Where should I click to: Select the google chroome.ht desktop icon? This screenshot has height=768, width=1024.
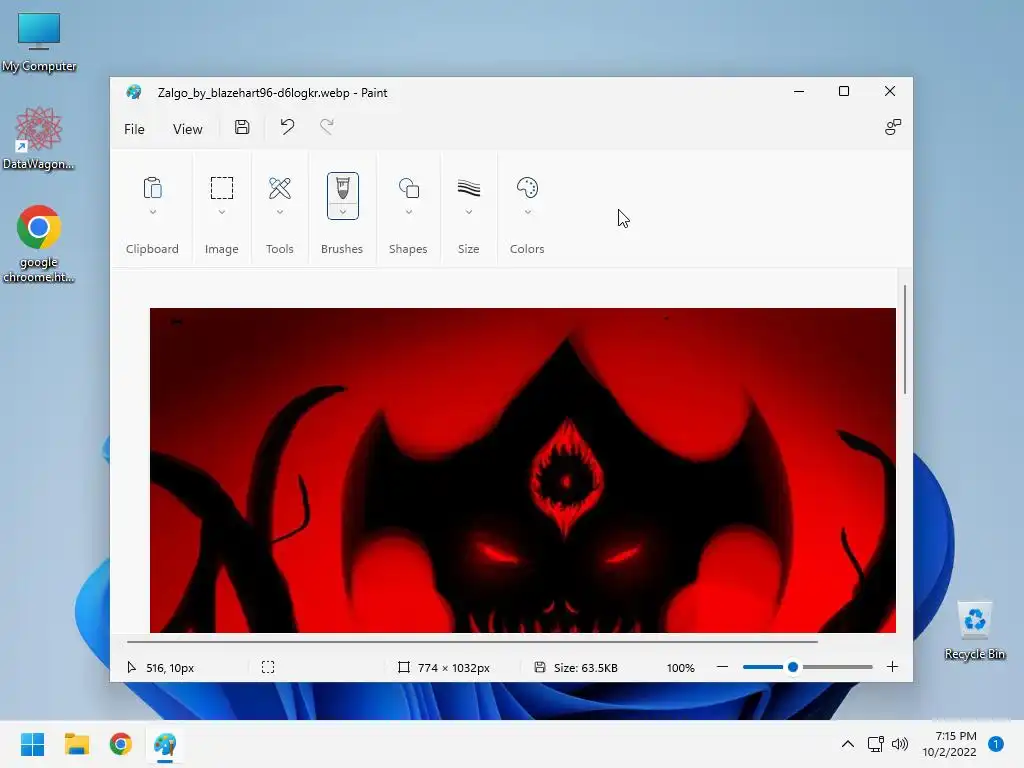[39, 244]
